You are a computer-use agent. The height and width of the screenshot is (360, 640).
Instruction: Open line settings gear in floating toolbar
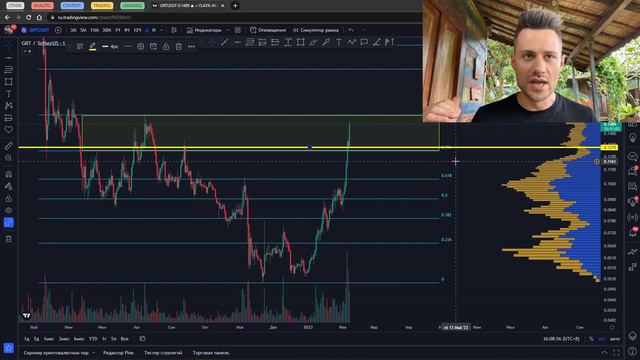coord(140,47)
